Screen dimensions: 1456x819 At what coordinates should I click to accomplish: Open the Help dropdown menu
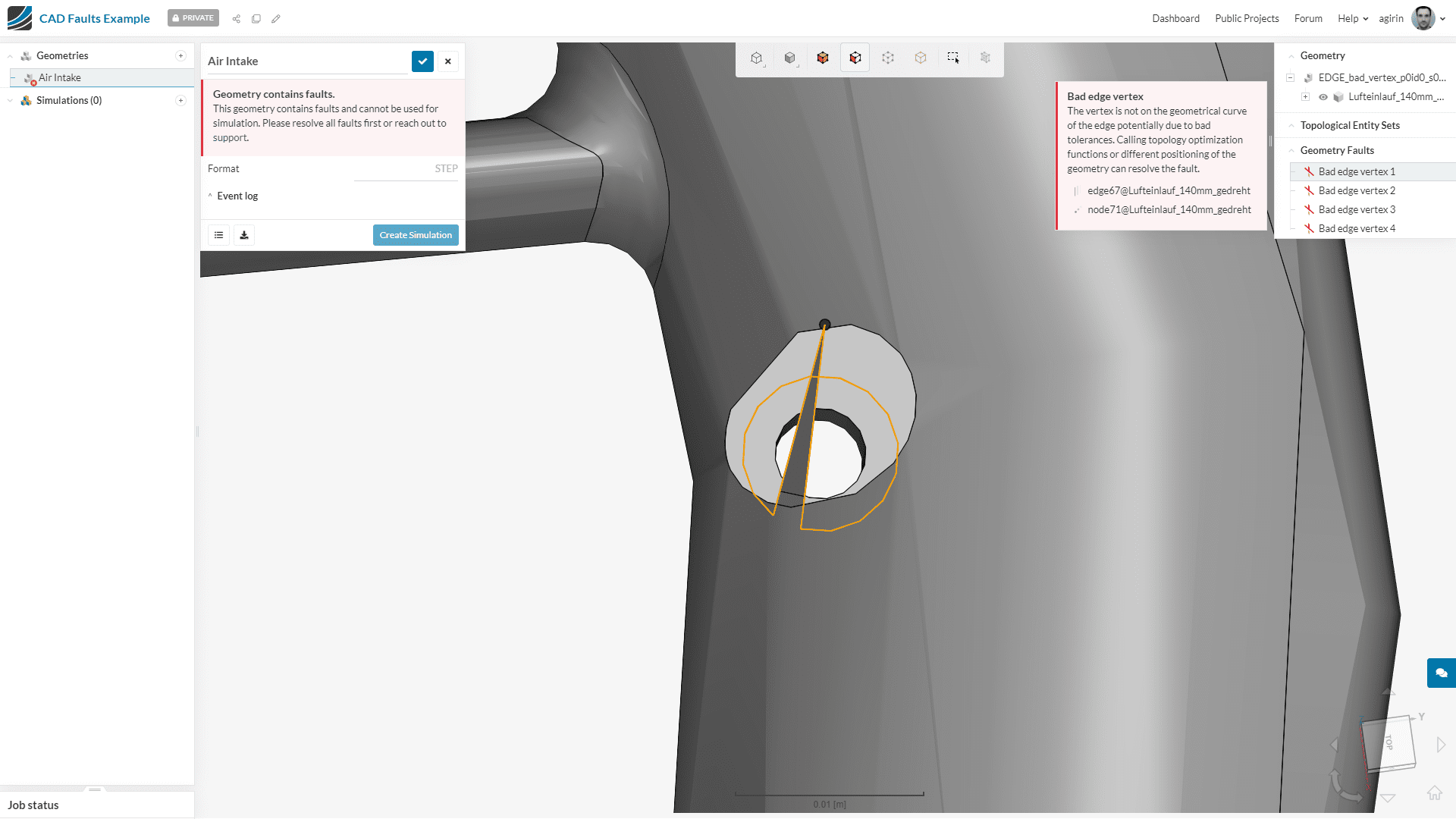1353,19
